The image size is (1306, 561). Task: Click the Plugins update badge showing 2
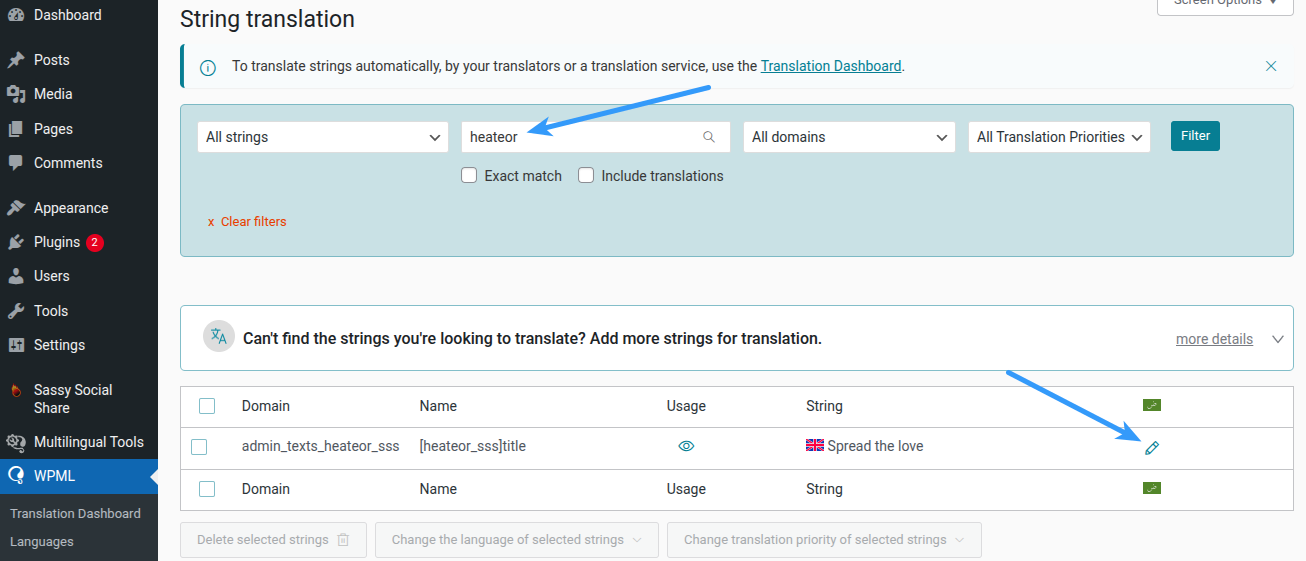(95, 242)
